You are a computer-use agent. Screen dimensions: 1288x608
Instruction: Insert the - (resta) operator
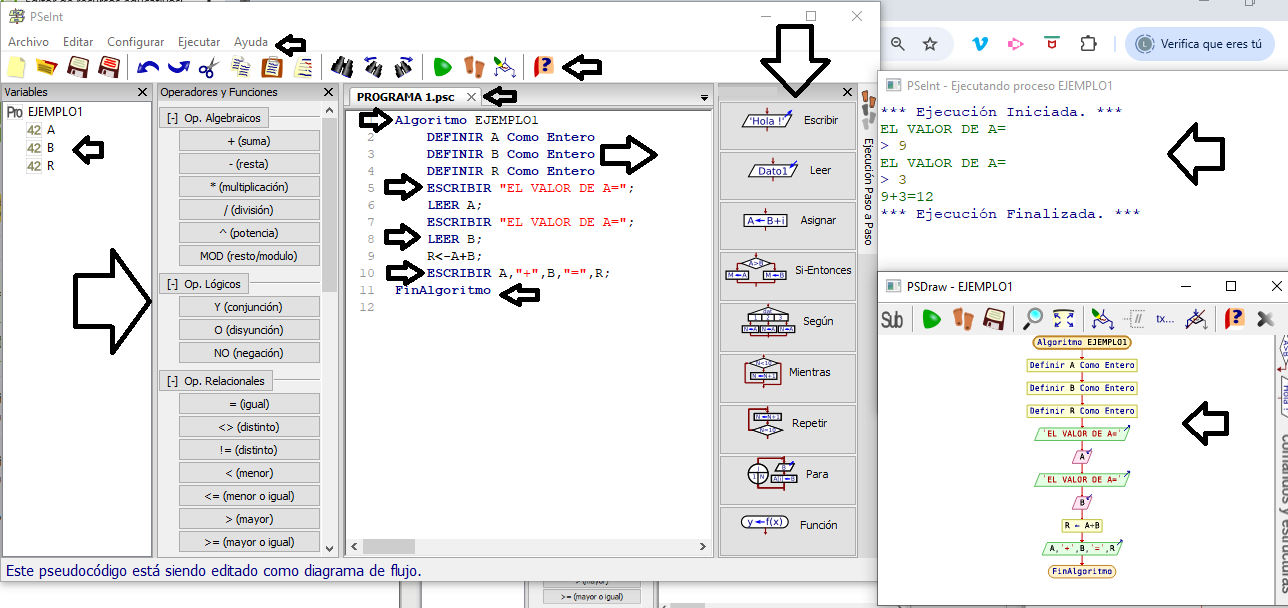(x=249, y=164)
